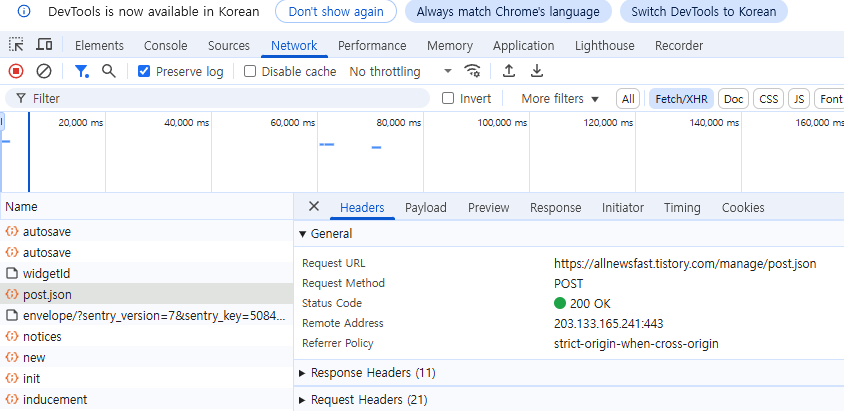Click the Request URL value text
The width and height of the screenshot is (844, 411).
coord(685,263)
